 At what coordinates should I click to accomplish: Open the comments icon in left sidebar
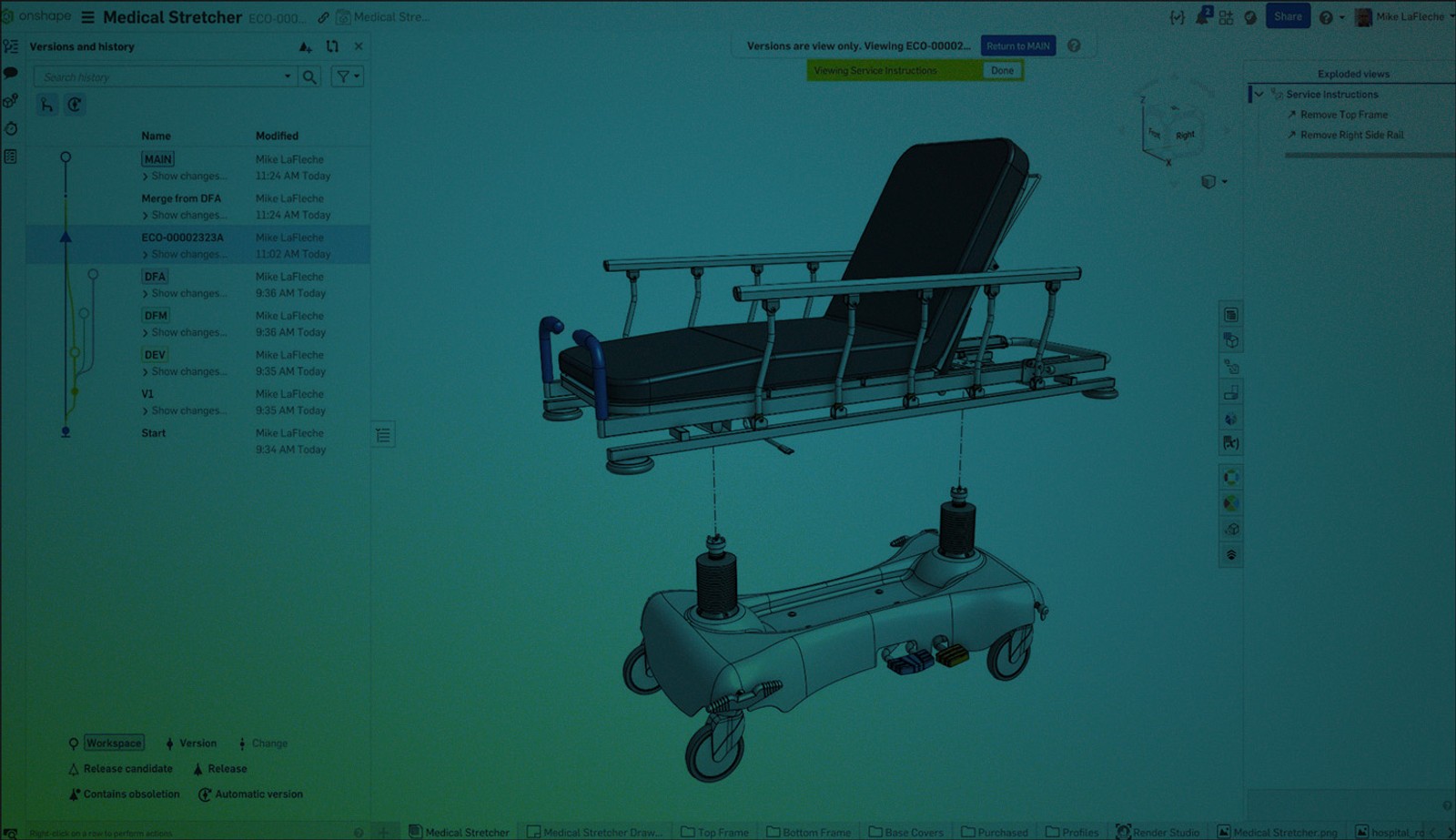pos(11,73)
